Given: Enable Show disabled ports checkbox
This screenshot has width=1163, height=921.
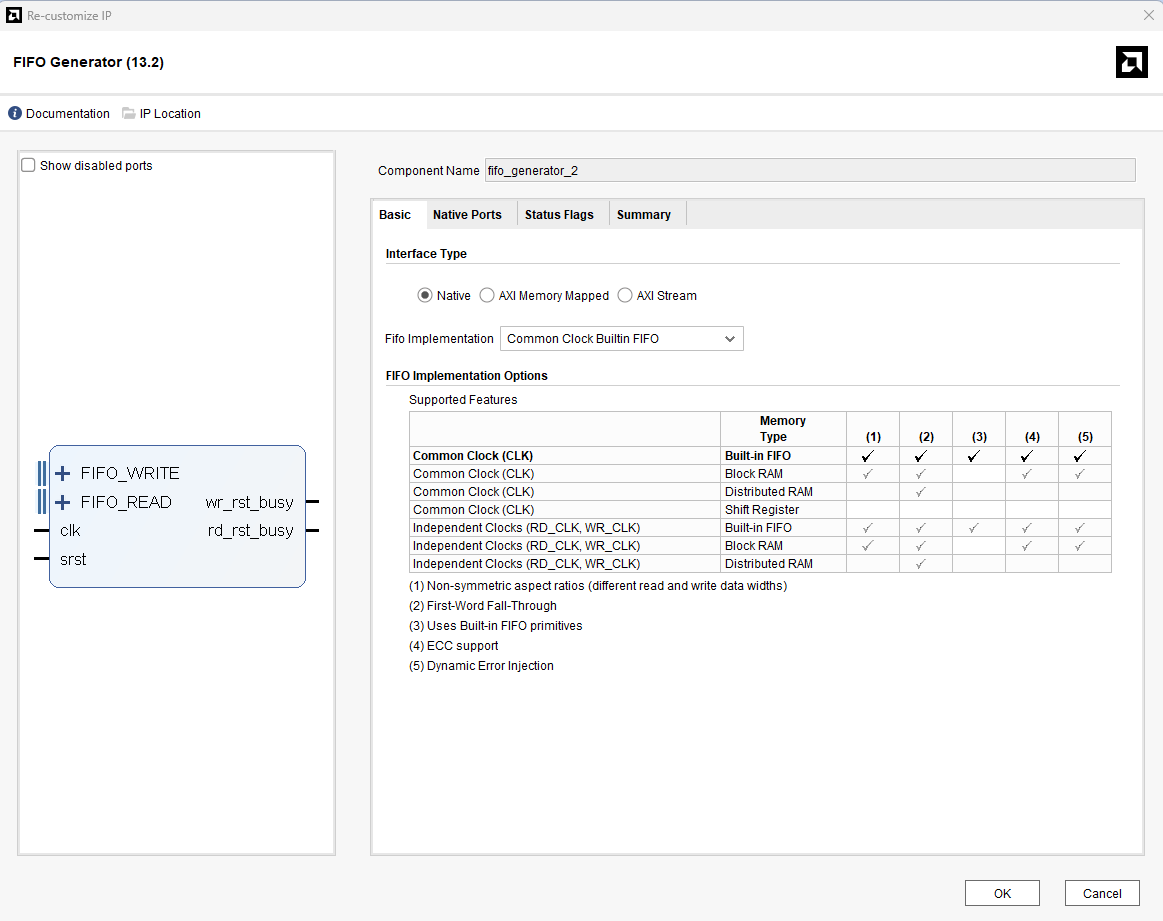Looking at the screenshot, I should [29, 166].
